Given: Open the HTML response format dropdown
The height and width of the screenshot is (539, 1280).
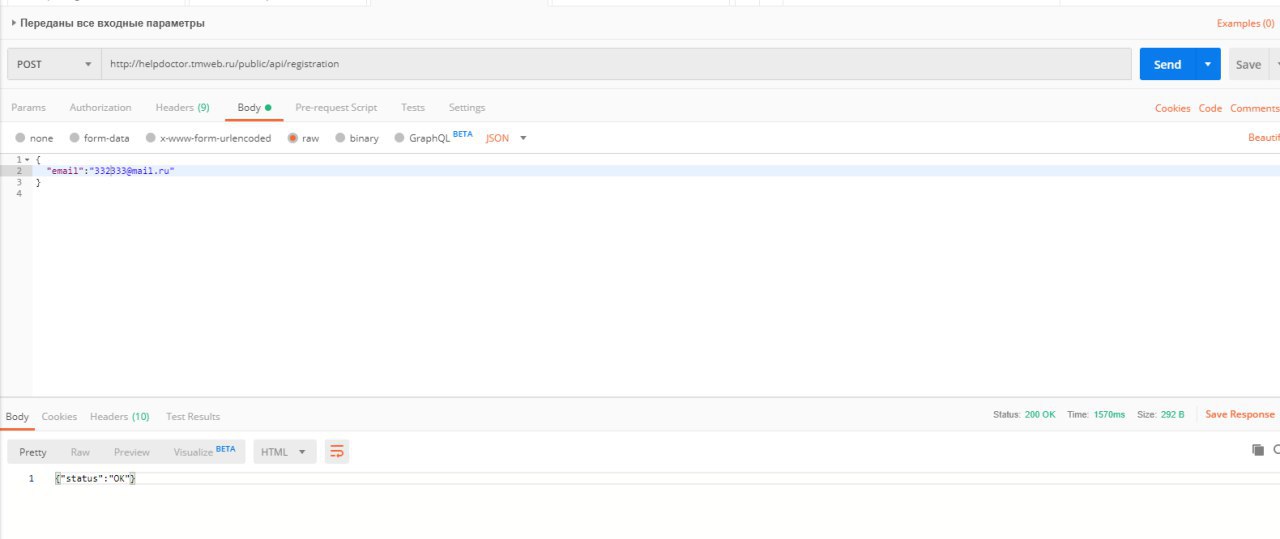Looking at the screenshot, I should coord(285,452).
